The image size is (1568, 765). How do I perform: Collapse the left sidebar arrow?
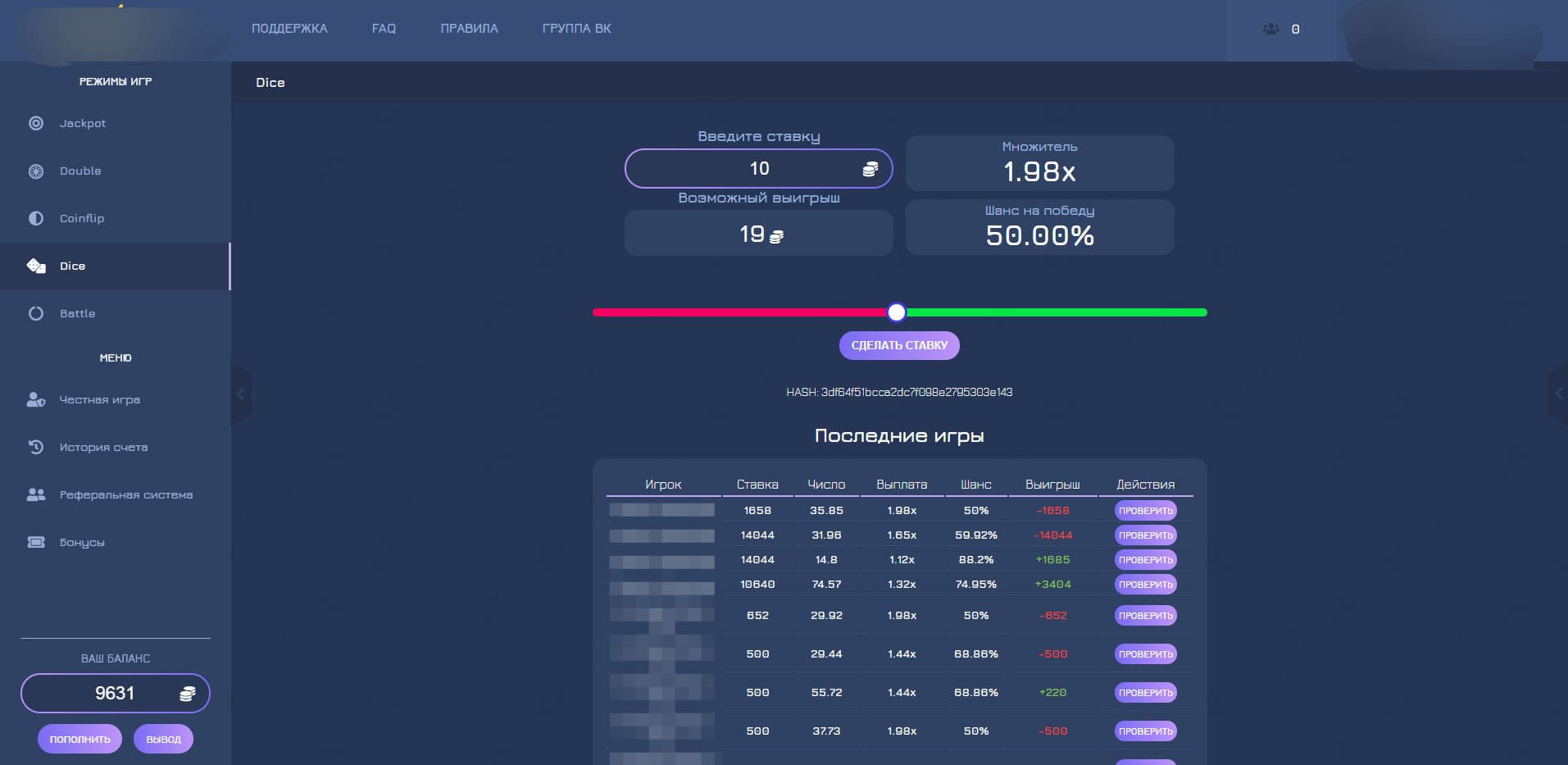point(240,394)
